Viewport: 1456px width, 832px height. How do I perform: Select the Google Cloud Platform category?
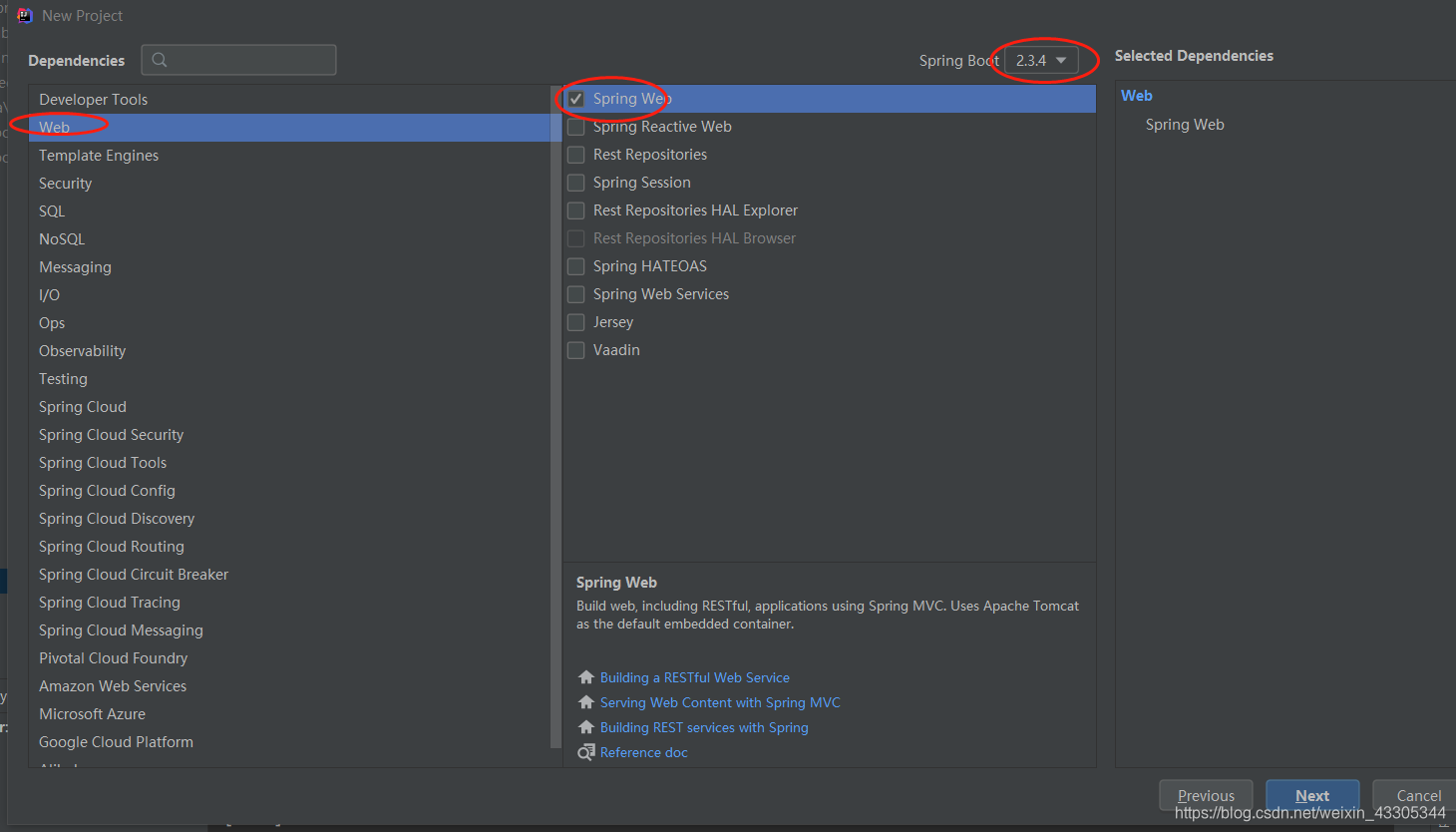[289, 742]
